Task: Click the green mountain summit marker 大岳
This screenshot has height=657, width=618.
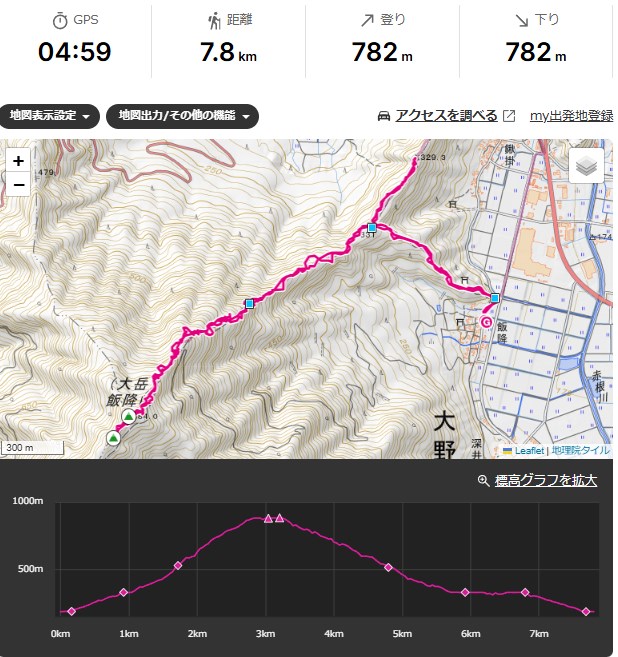Action: click(129, 416)
